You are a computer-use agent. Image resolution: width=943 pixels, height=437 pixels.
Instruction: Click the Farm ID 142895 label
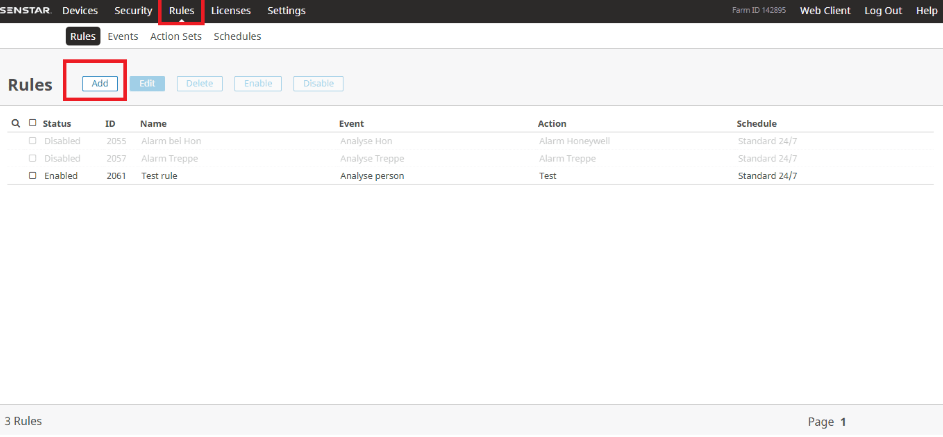759,11
